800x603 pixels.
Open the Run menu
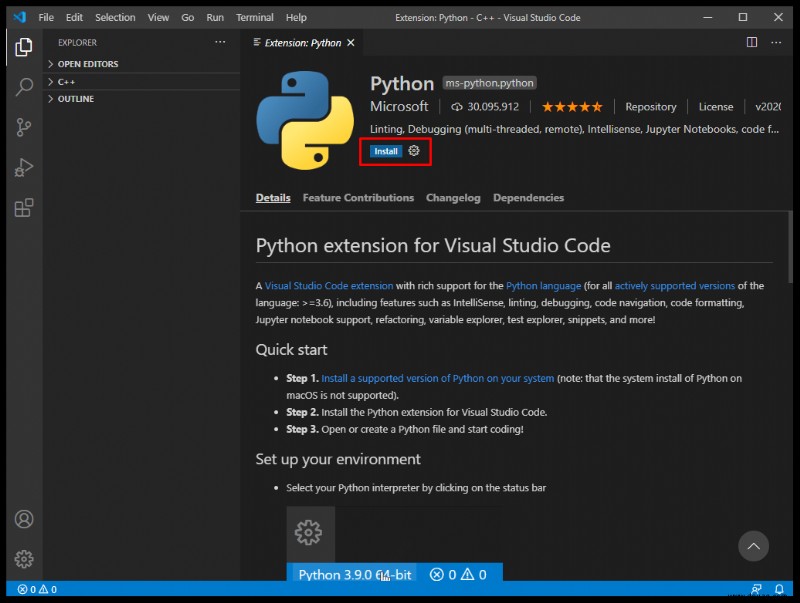coord(215,17)
